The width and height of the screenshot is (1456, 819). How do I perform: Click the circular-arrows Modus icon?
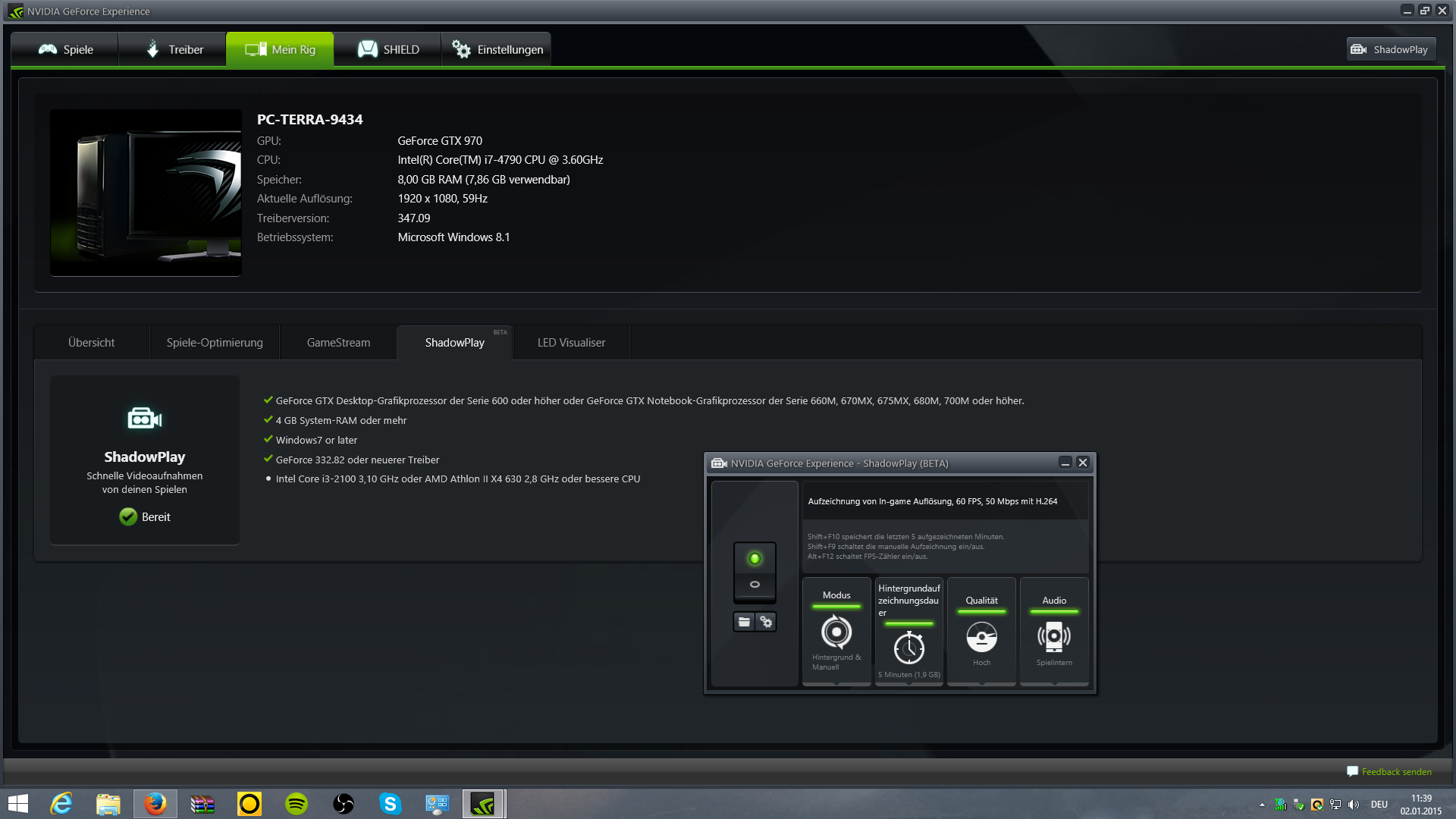(x=836, y=632)
